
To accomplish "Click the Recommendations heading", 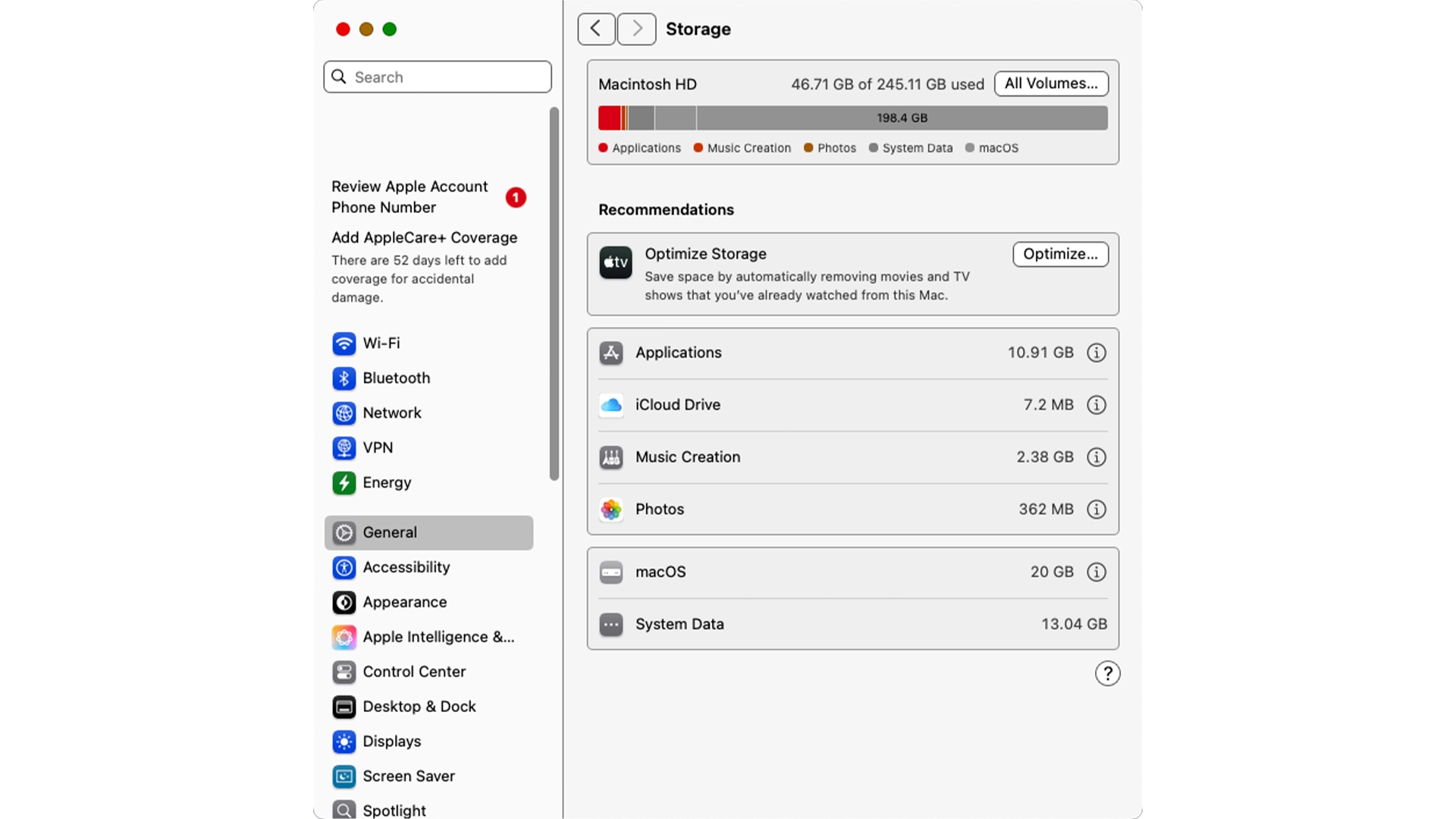I will coord(666,210).
